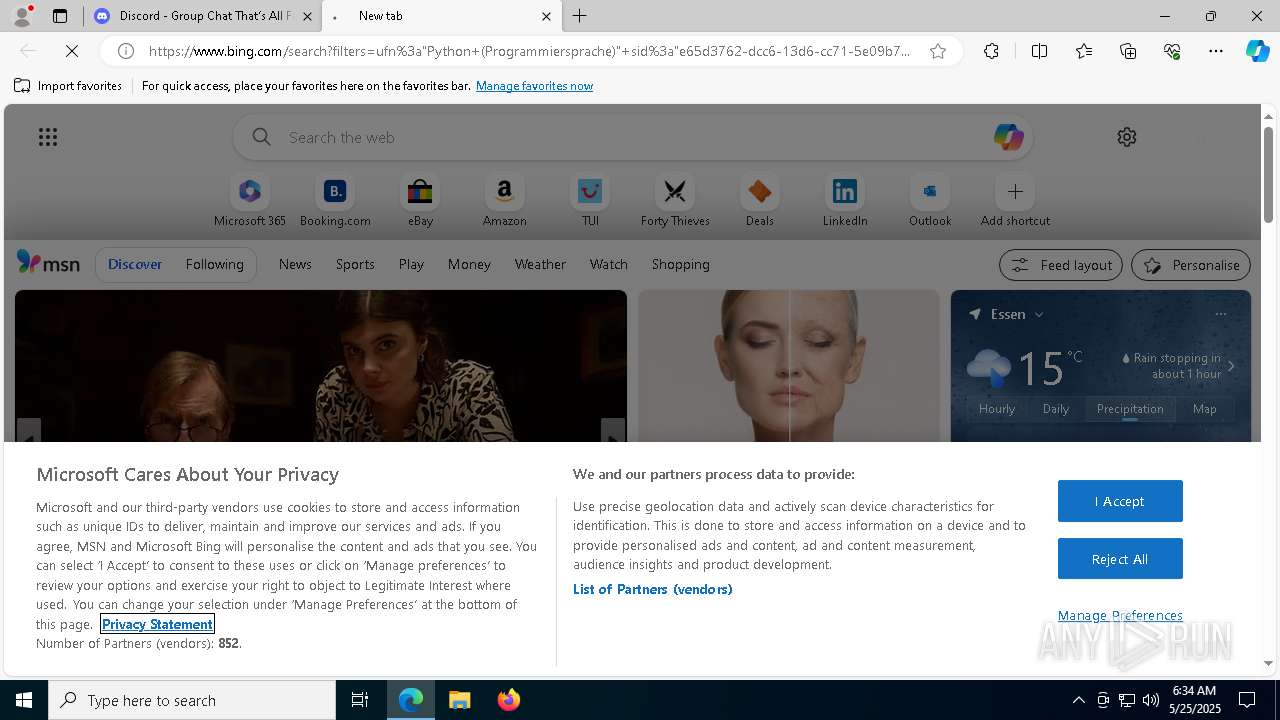The width and height of the screenshot is (1280, 720).
Task: Open the tab actions menu icon
Action: click(60, 16)
